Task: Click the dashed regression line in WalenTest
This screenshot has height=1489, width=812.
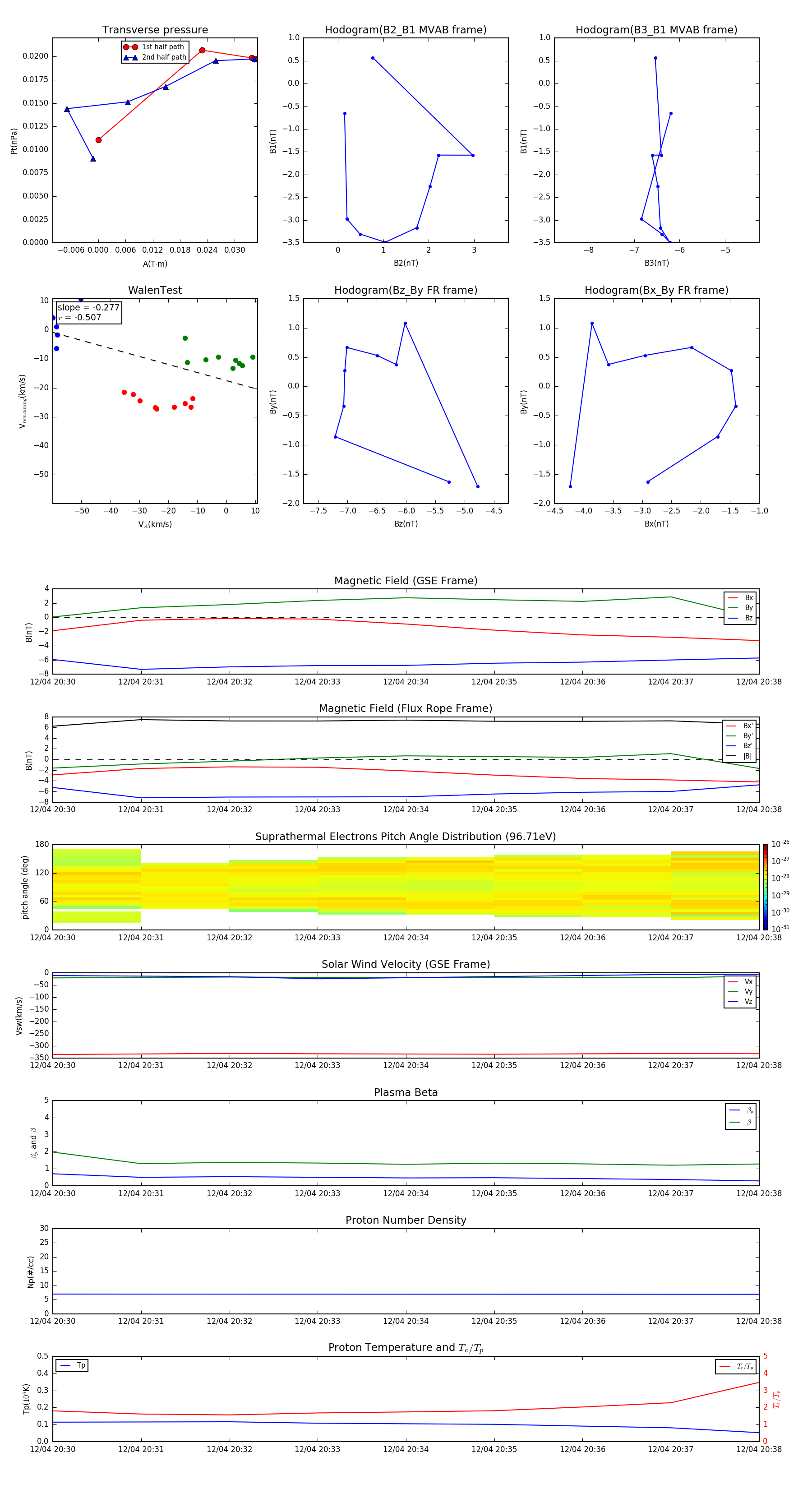Action: (x=155, y=361)
